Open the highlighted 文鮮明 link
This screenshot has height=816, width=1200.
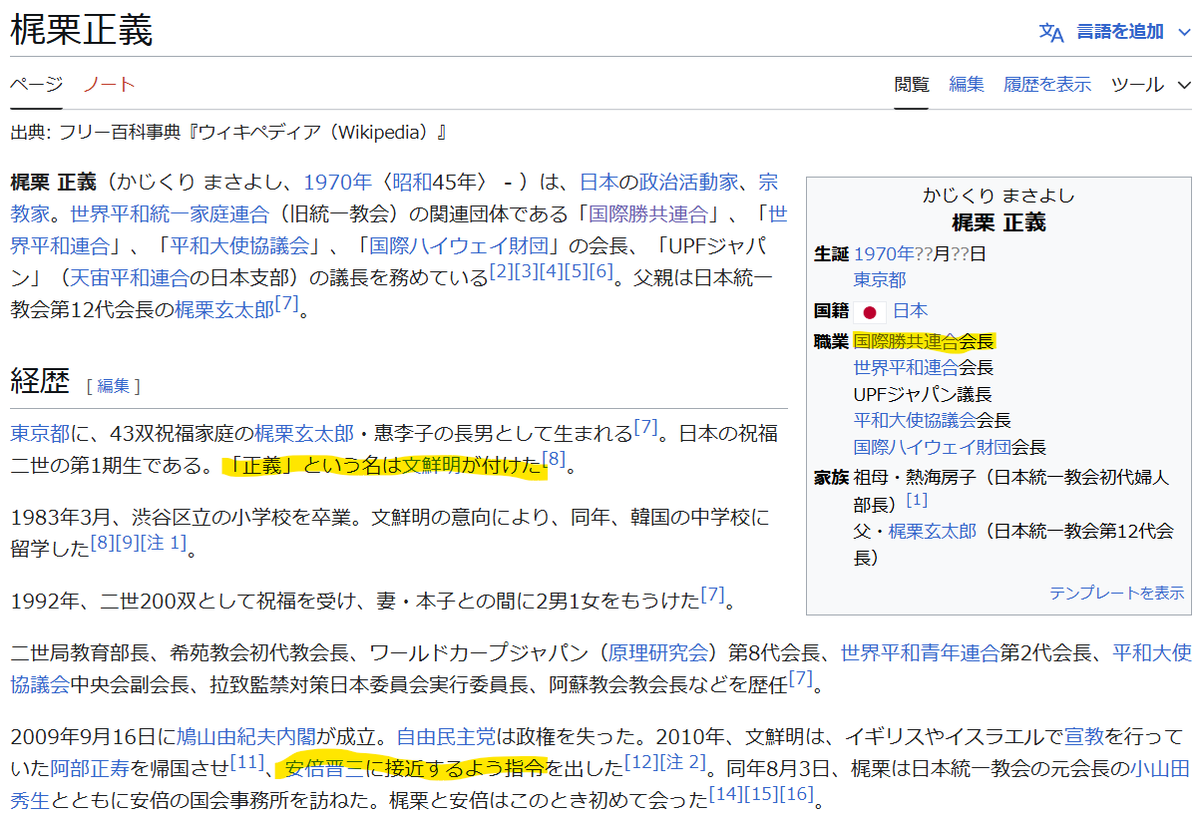click(431, 464)
